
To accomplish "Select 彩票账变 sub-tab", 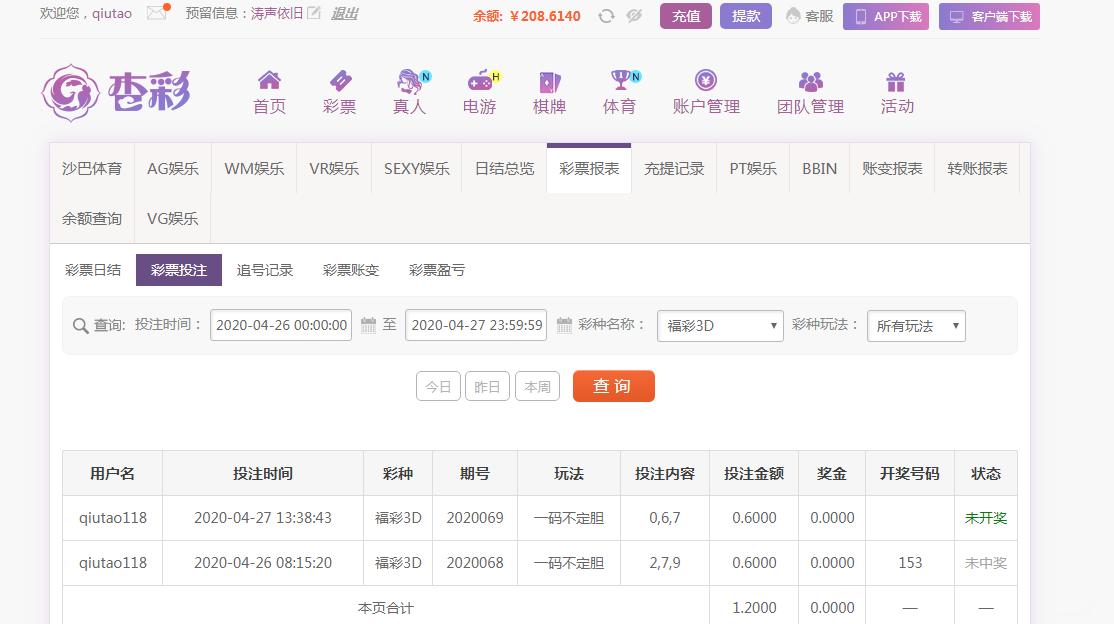I will (x=351, y=270).
